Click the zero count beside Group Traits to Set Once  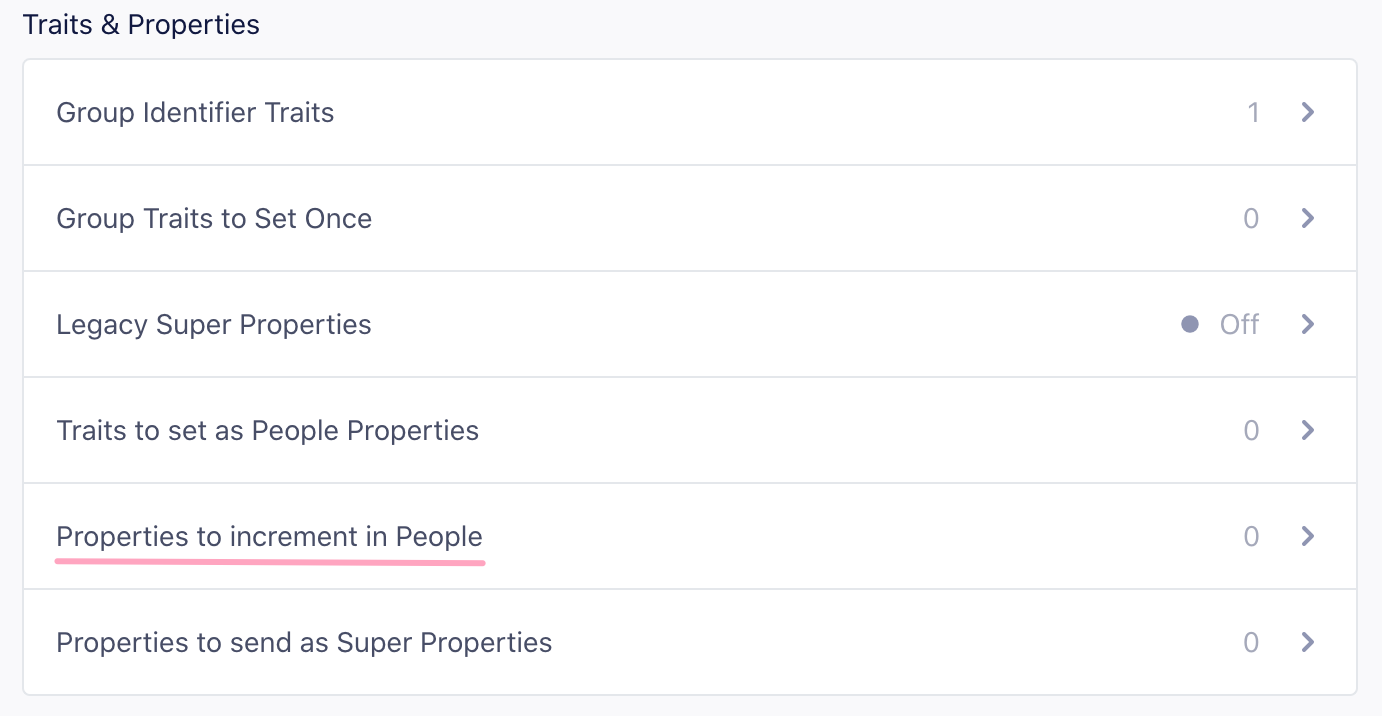pyautogui.click(x=1251, y=218)
